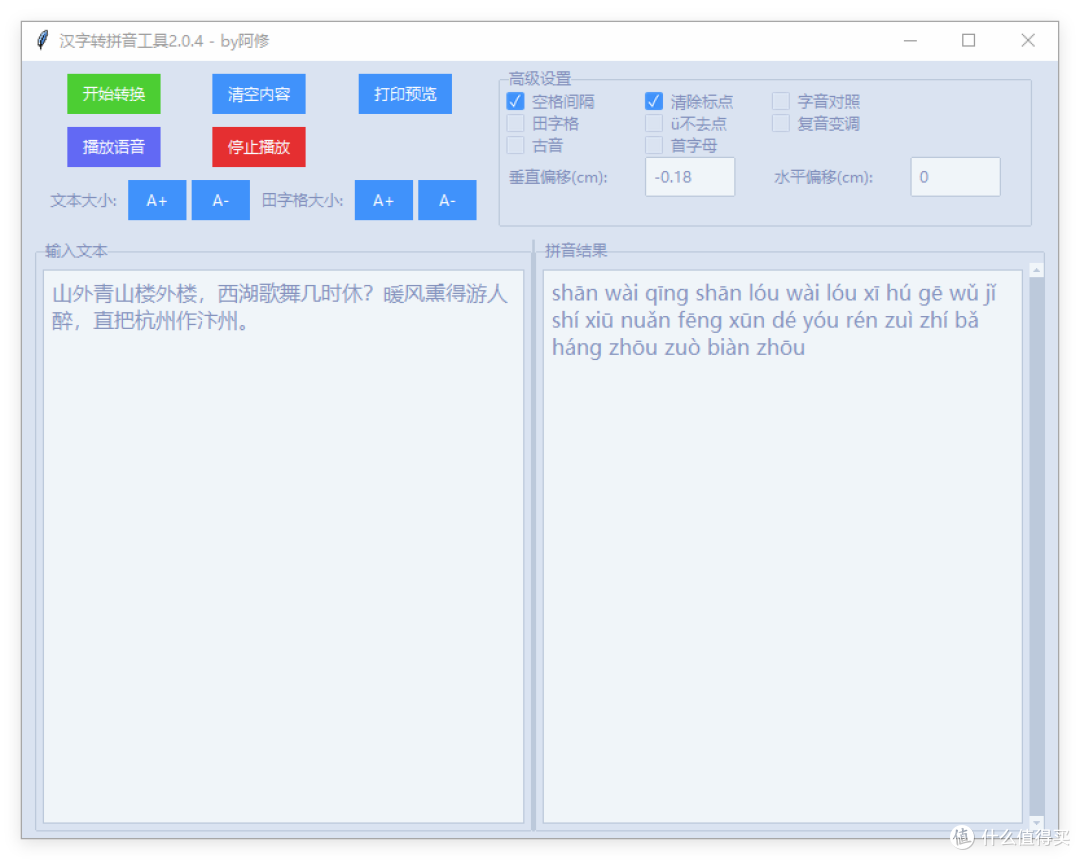Viewport: 1080px width, 860px height.
Task: Decrease 田字格大小 with A- button
Action: (447, 200)
